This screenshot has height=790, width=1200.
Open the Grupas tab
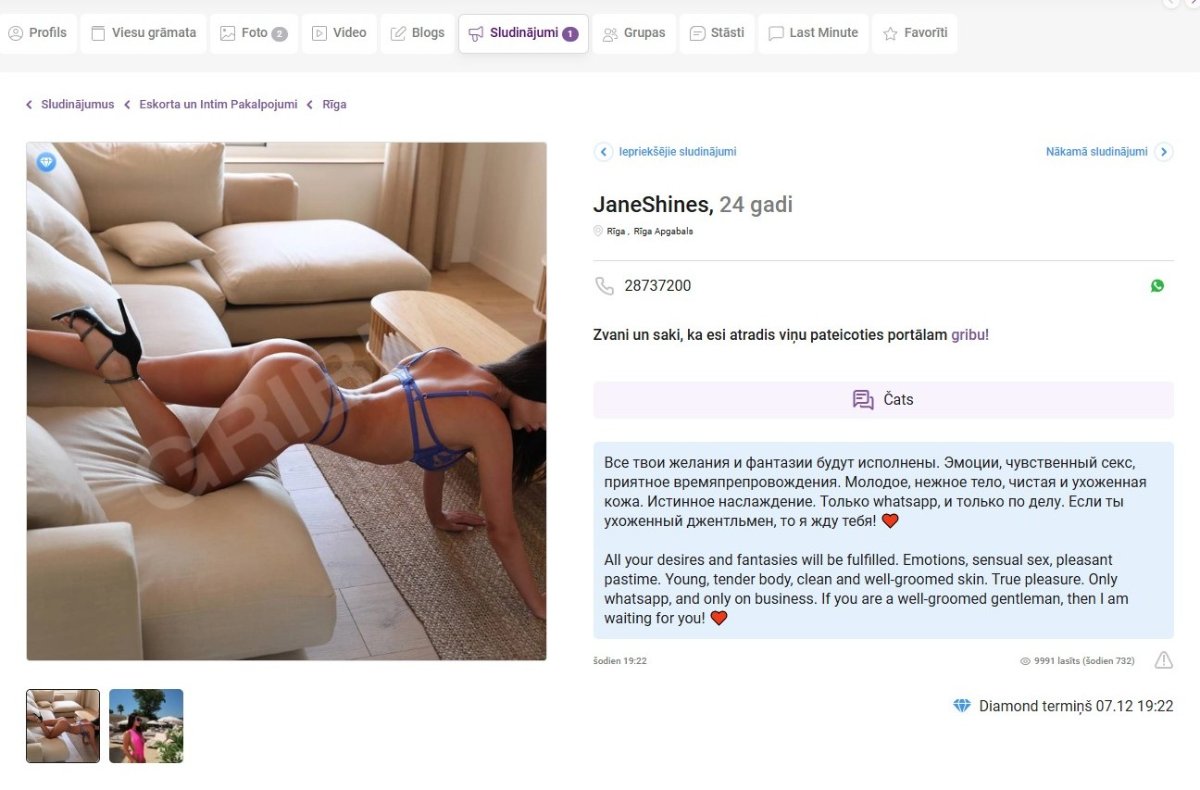coord(634,33)
